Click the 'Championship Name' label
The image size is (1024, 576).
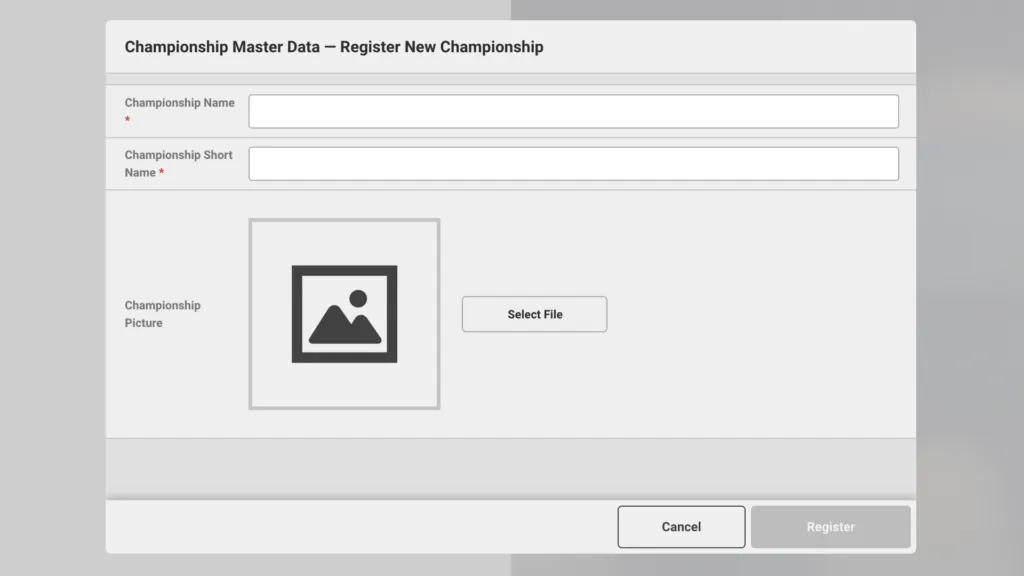click(x=180, y=103)
